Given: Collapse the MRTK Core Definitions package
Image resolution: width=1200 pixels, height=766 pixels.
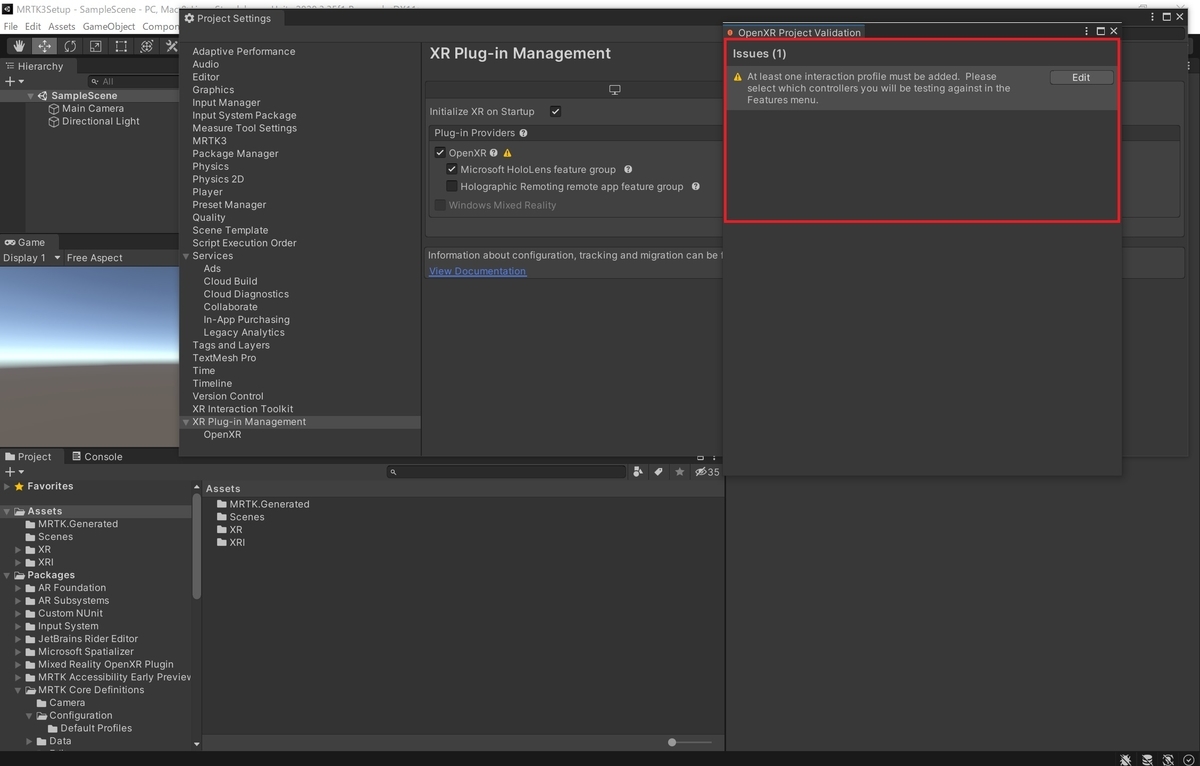Looking at the screenshot, I should (x=18, y=690).
